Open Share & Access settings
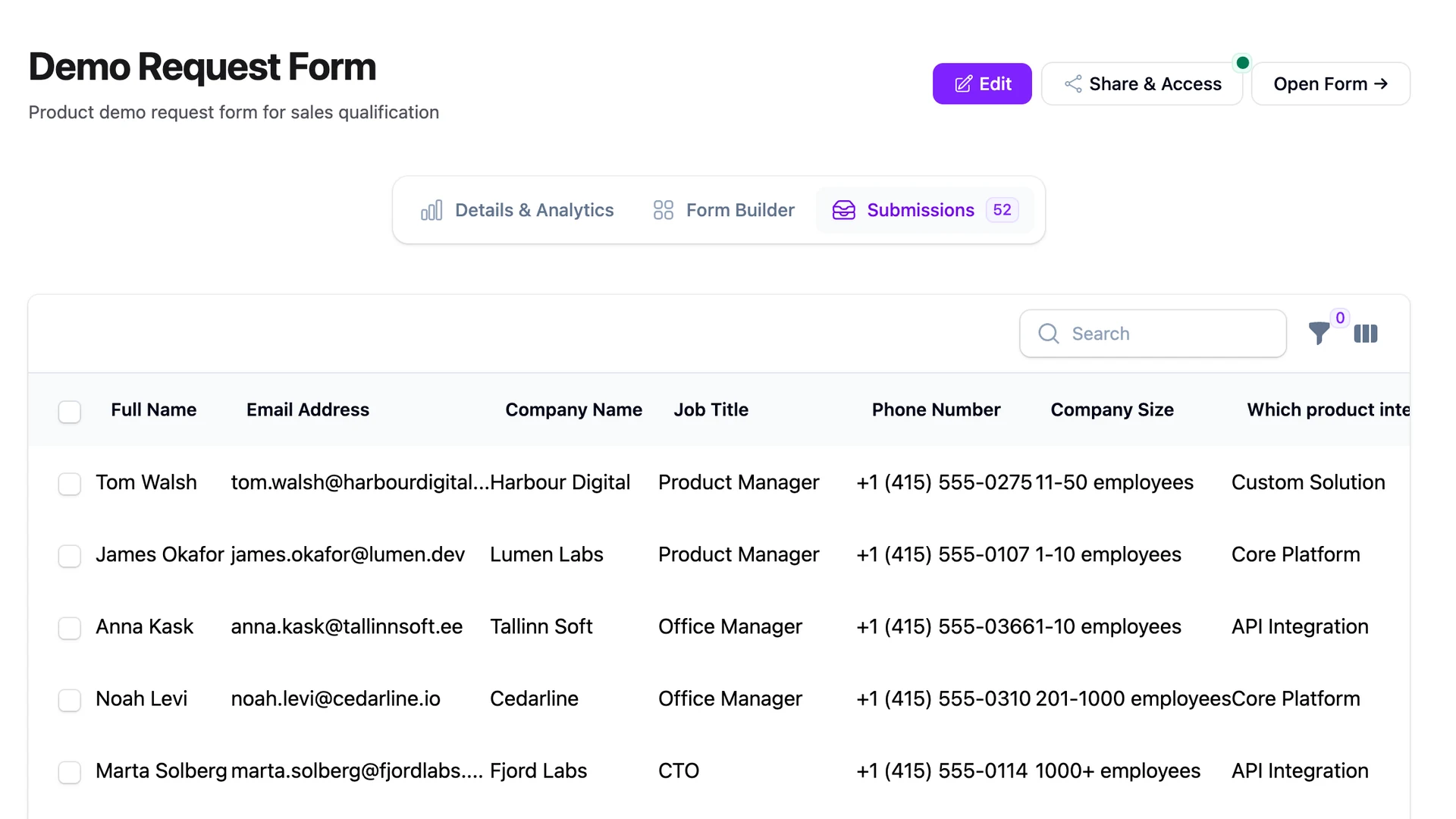 coord(1142,83)
